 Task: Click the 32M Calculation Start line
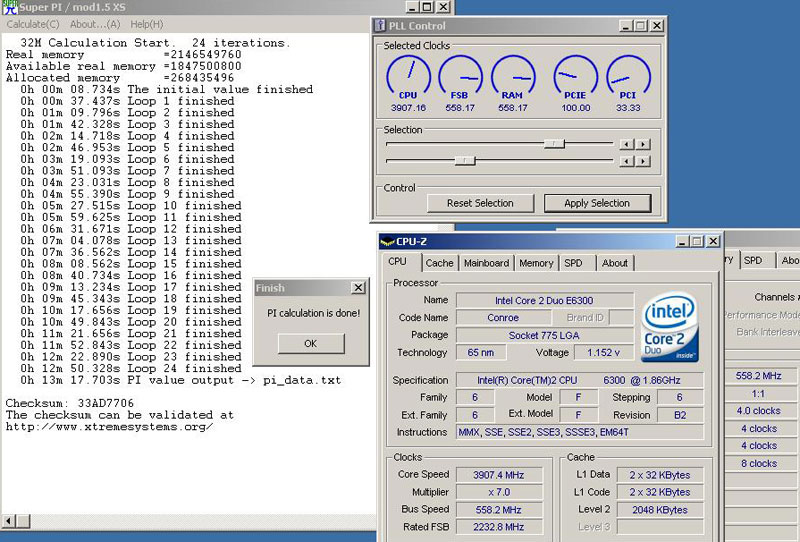coord(155,43)
